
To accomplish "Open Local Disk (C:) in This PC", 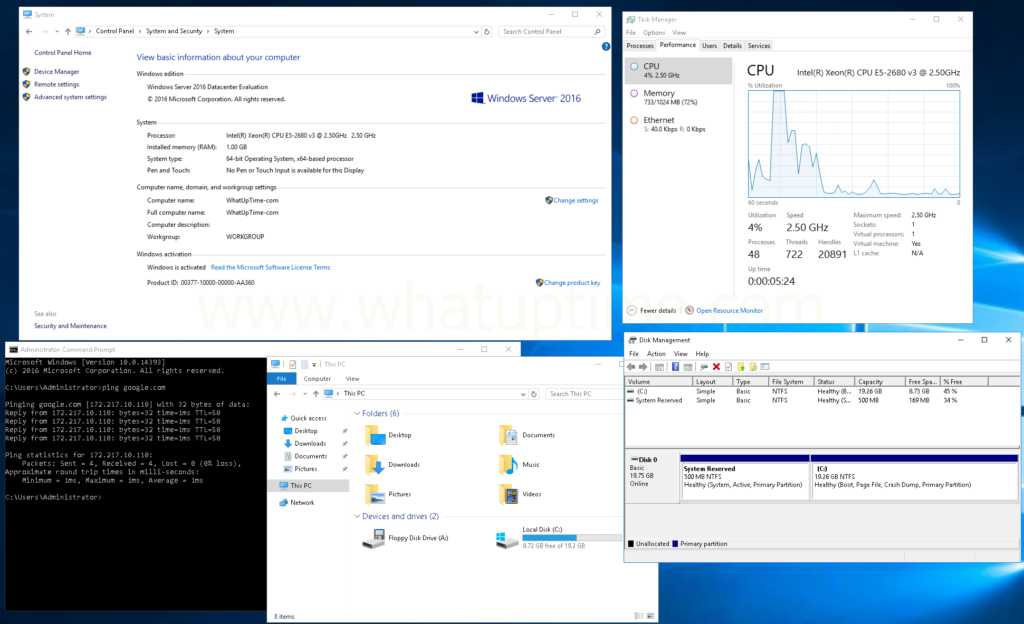I will pyautogui.click(x=558, y=537).
